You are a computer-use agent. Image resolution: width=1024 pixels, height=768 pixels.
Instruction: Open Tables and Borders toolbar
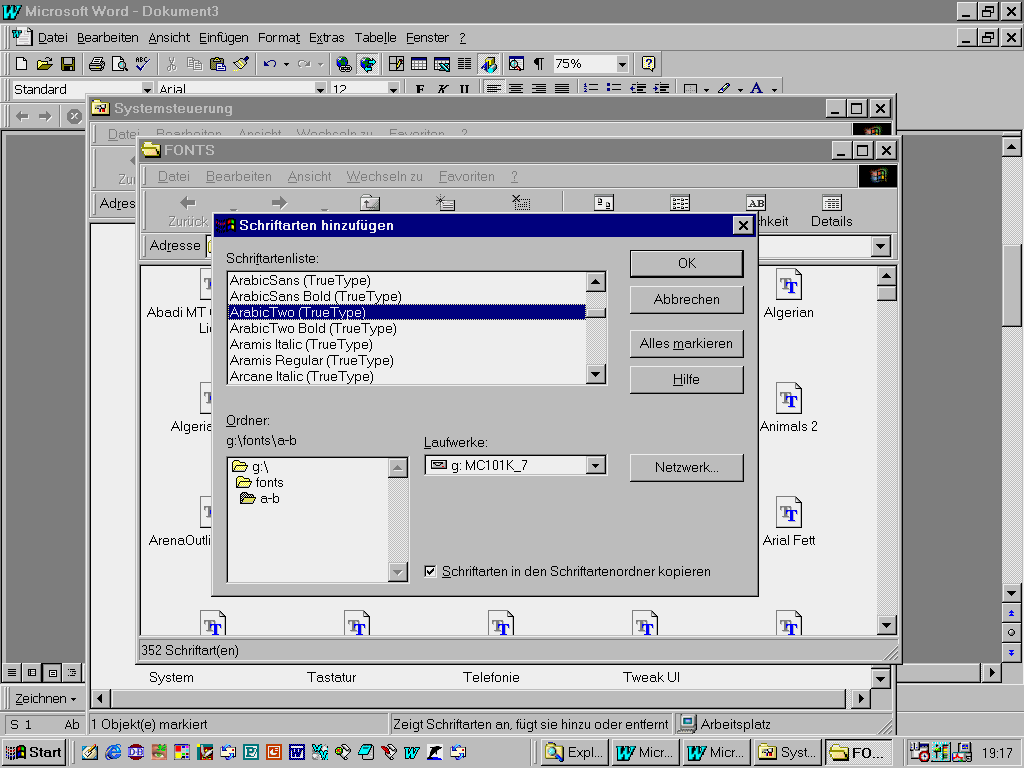(396, 64)
